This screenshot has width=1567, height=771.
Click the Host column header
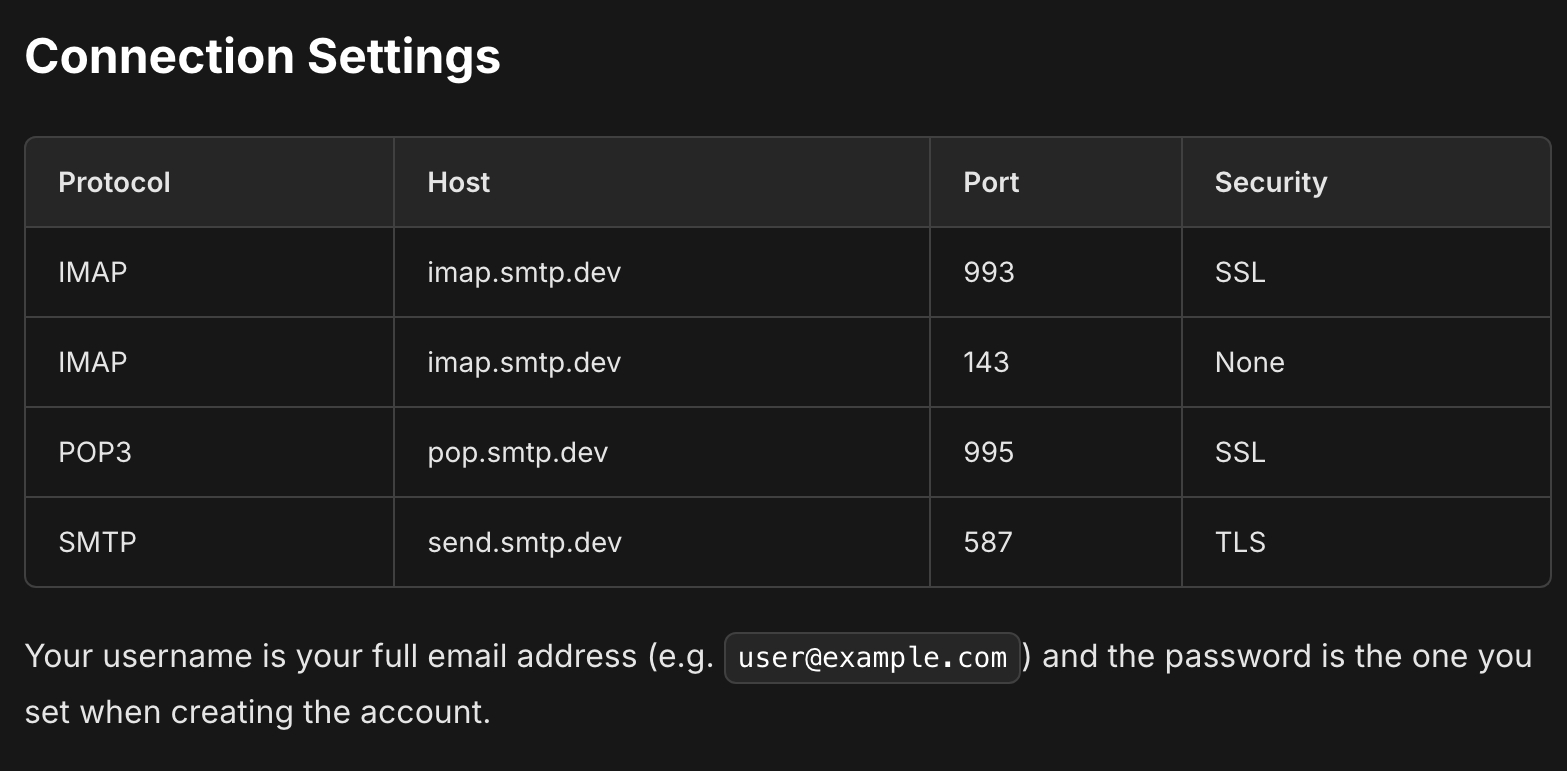point(459,183)
